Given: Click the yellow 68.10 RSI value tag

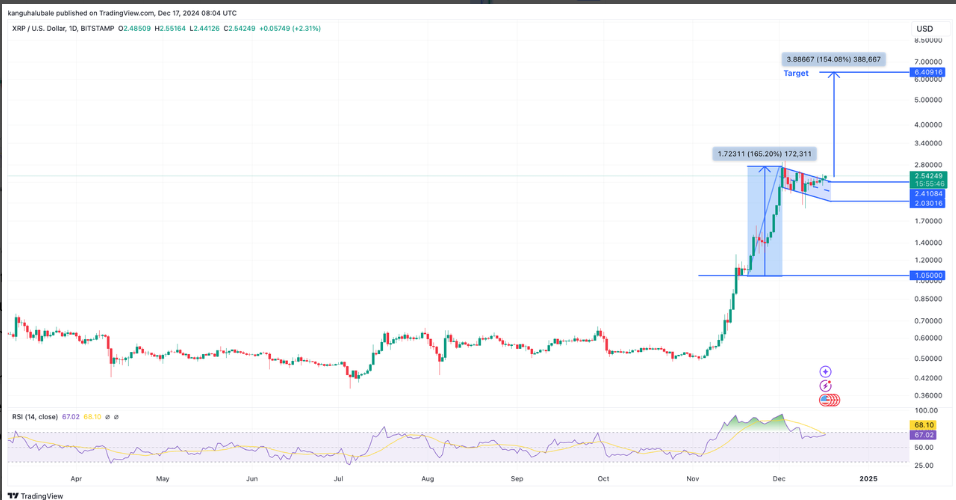Looking at the screenshot, I should point(926,424).
